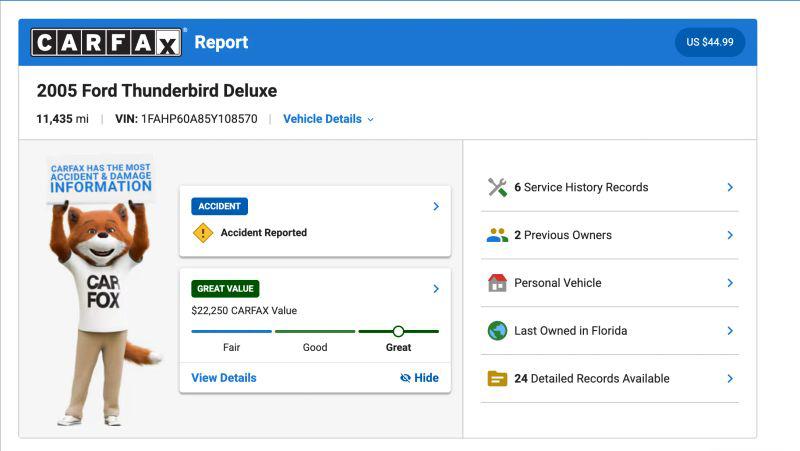
Task: Click the CARFAX logo
Action: [106, 42]
